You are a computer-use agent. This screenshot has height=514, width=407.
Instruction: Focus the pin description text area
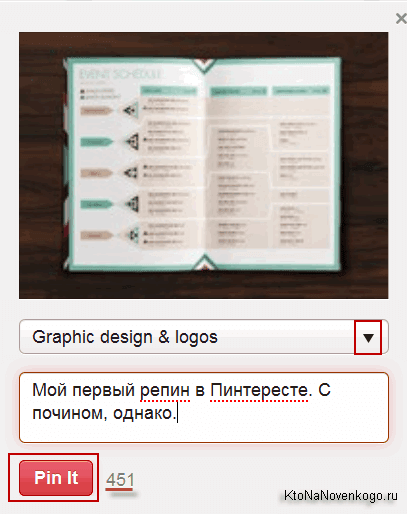coord(204,407)
